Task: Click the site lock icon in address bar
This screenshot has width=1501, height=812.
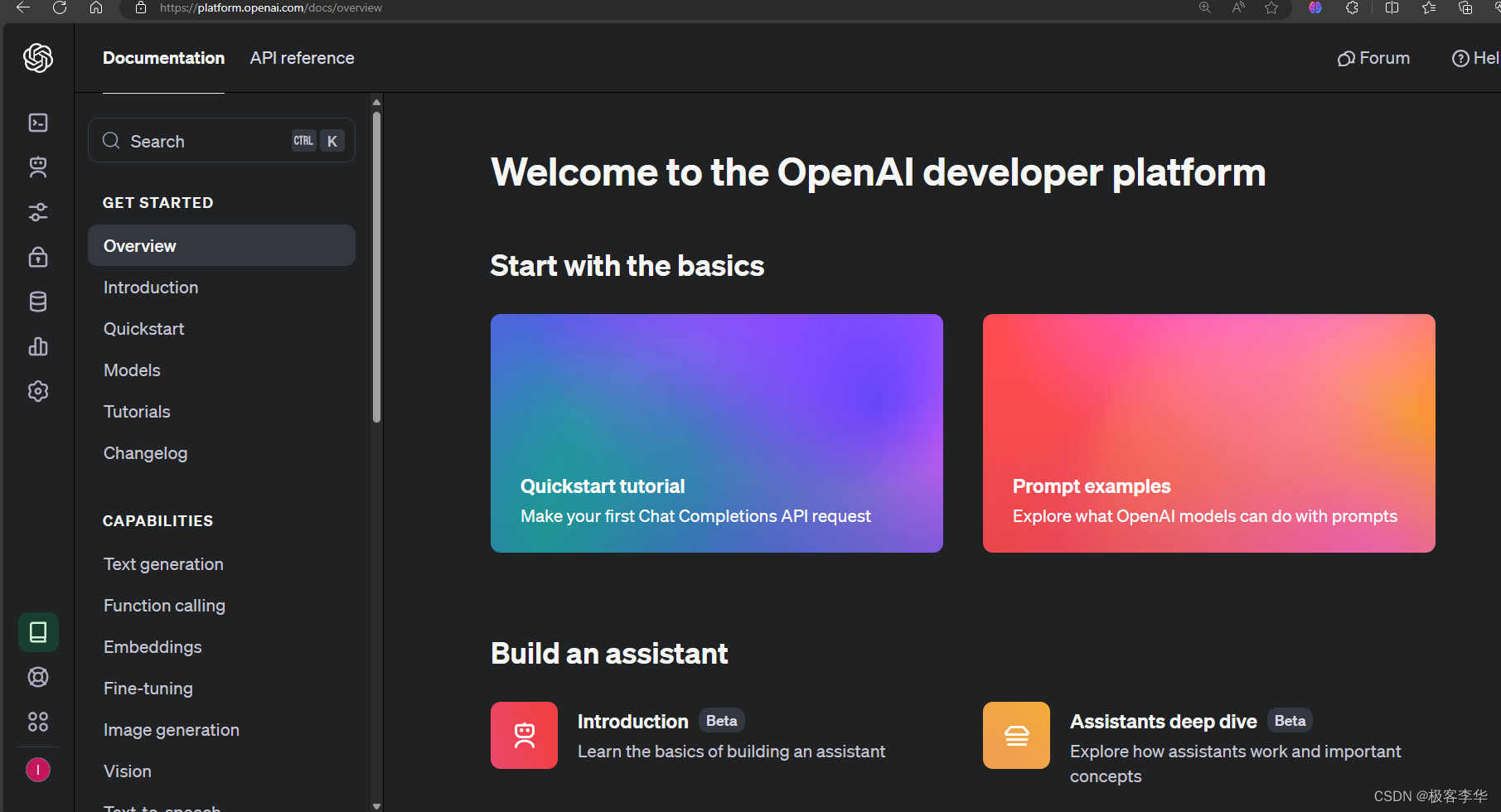Action: point(141,7)
